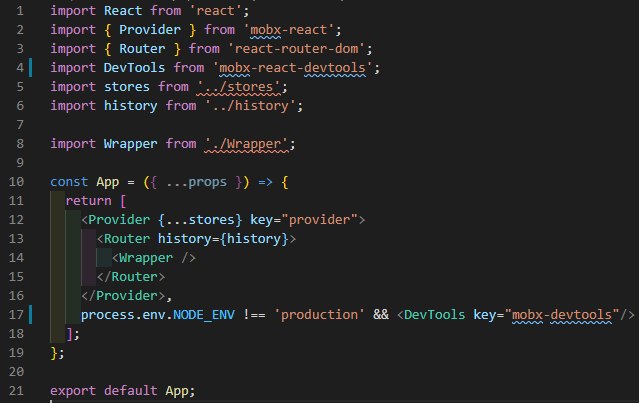Click the DevTools identifier on line 4
Screen dimensions: 639x403
pyautogui.click(x=134, y=68)
